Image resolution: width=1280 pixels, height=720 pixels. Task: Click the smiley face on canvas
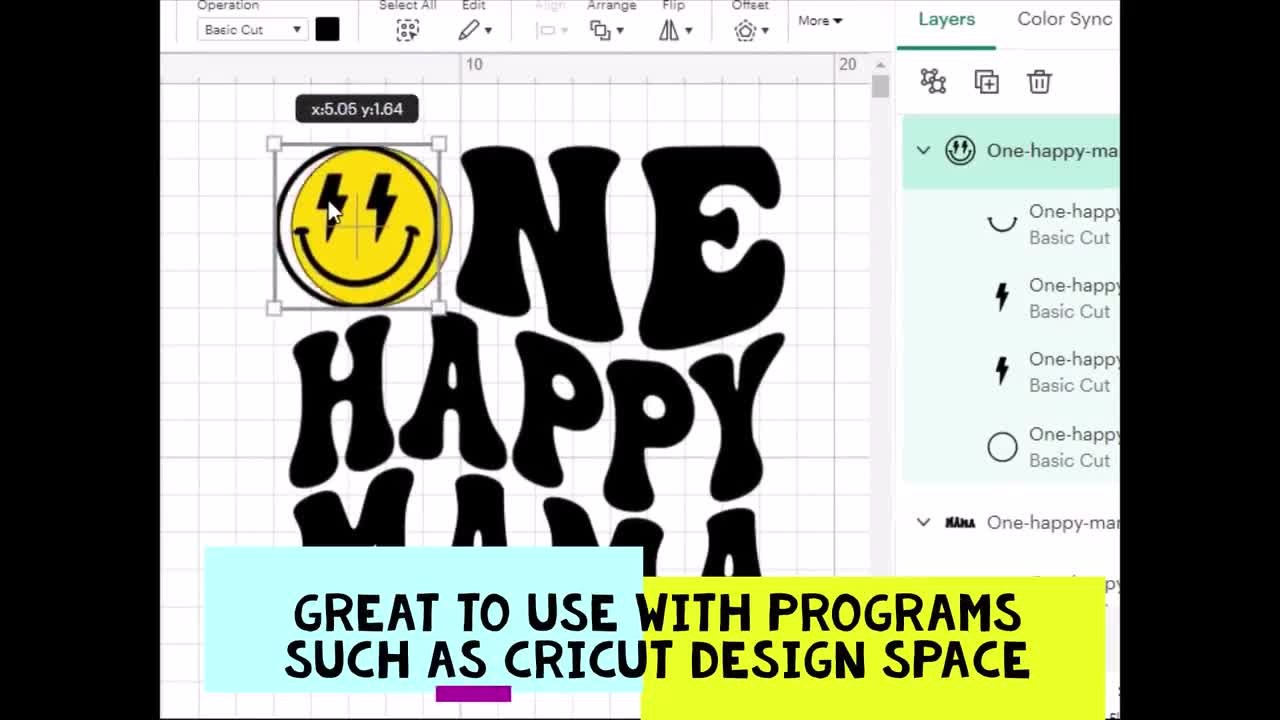[x=362, y=226]
